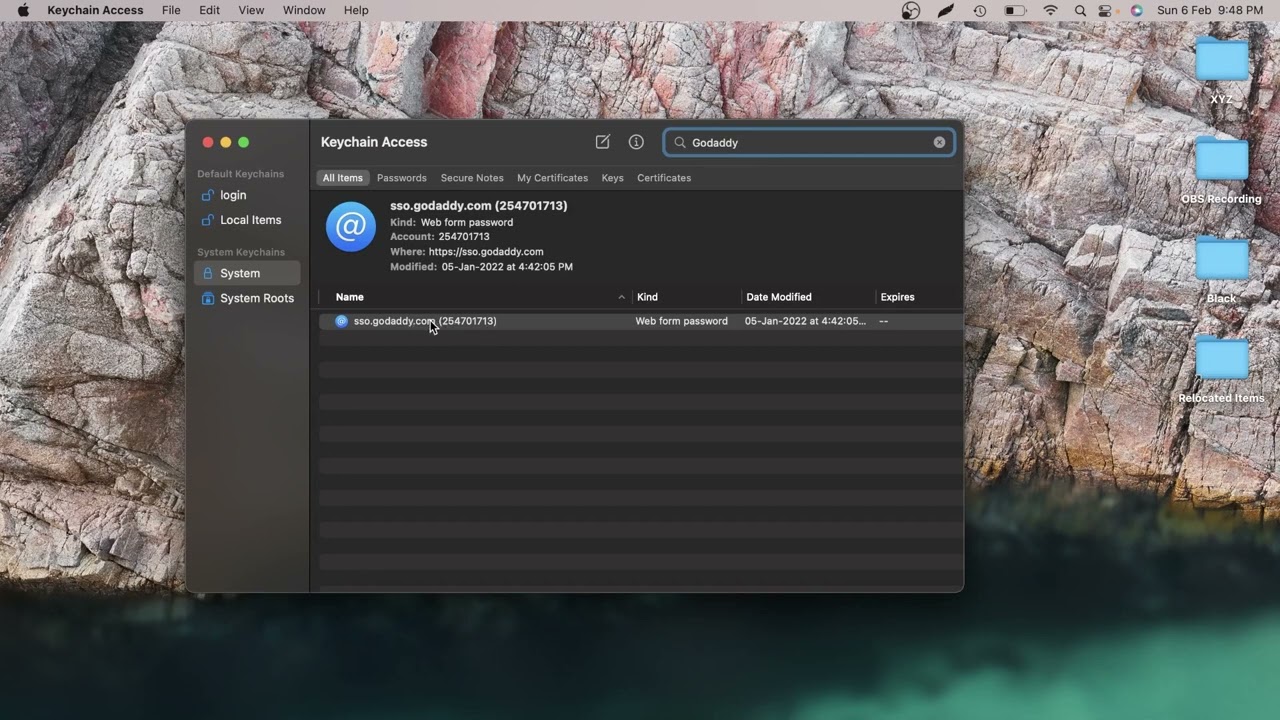Click the Web form password cell
The height and width of the screenshot is (720, 1280).
pos(682,321)
